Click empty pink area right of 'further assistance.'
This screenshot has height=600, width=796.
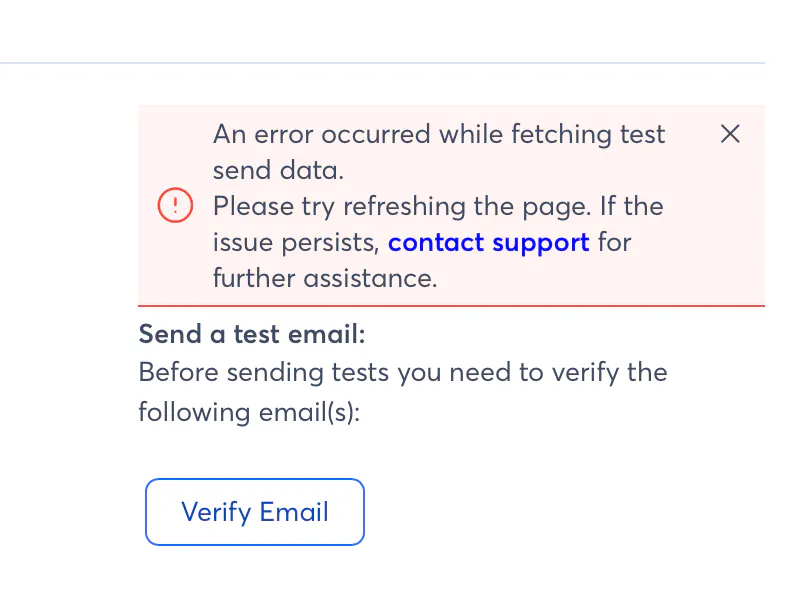point(600,278)
